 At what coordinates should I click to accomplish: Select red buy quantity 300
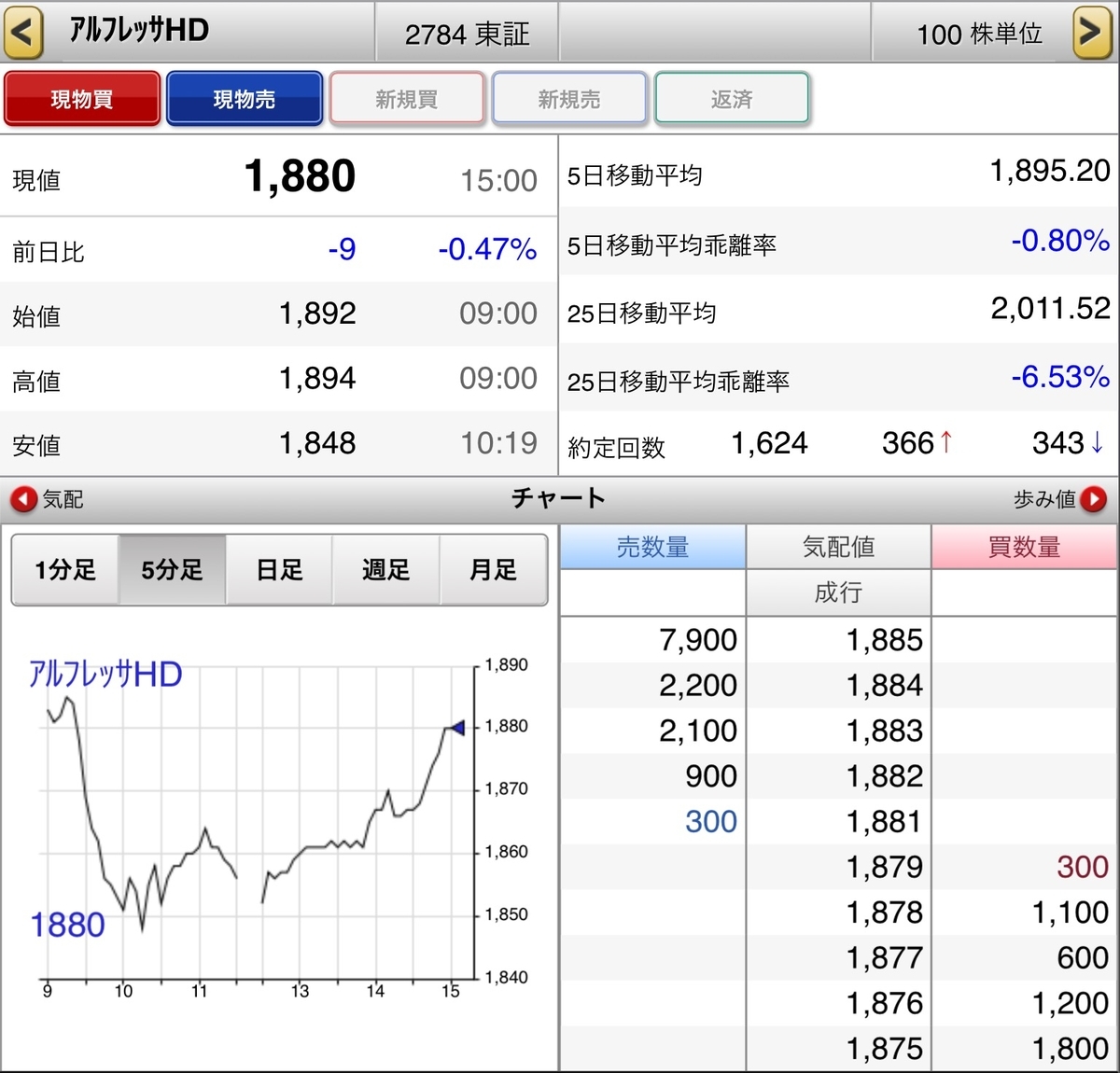click(1083, 867)
